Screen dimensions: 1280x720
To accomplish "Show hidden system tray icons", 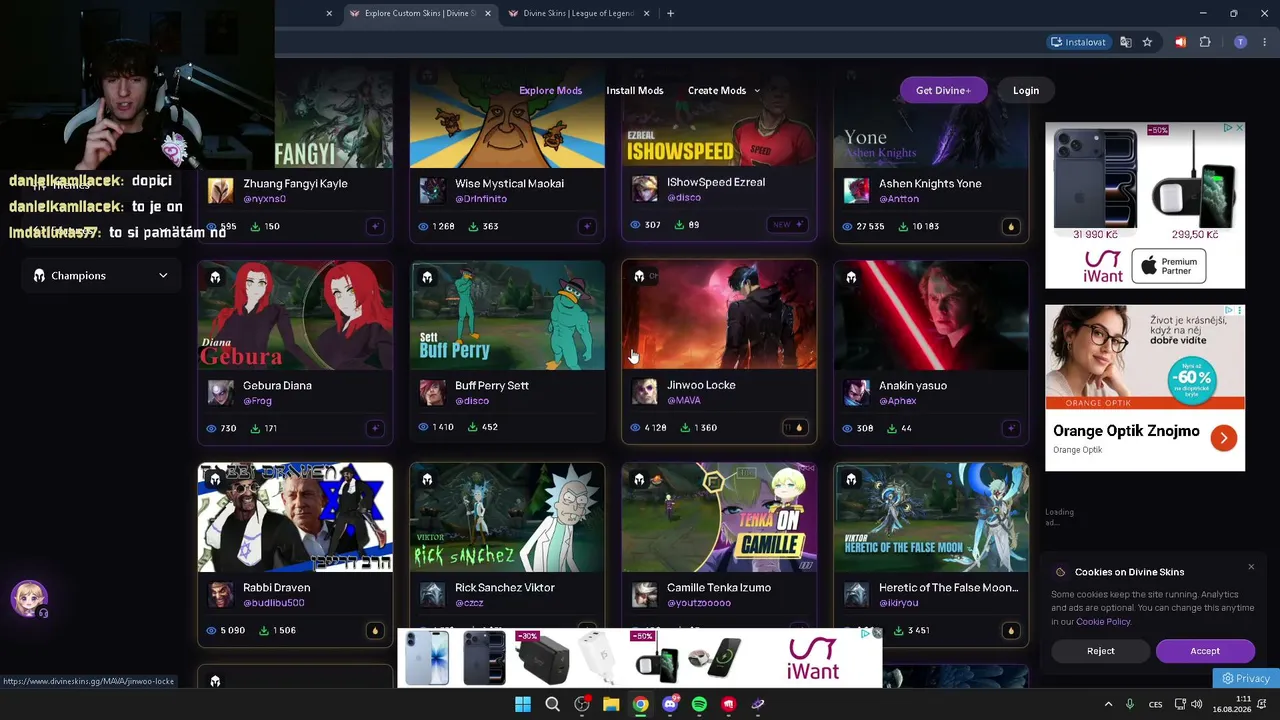I will (x=1108, y=704).
